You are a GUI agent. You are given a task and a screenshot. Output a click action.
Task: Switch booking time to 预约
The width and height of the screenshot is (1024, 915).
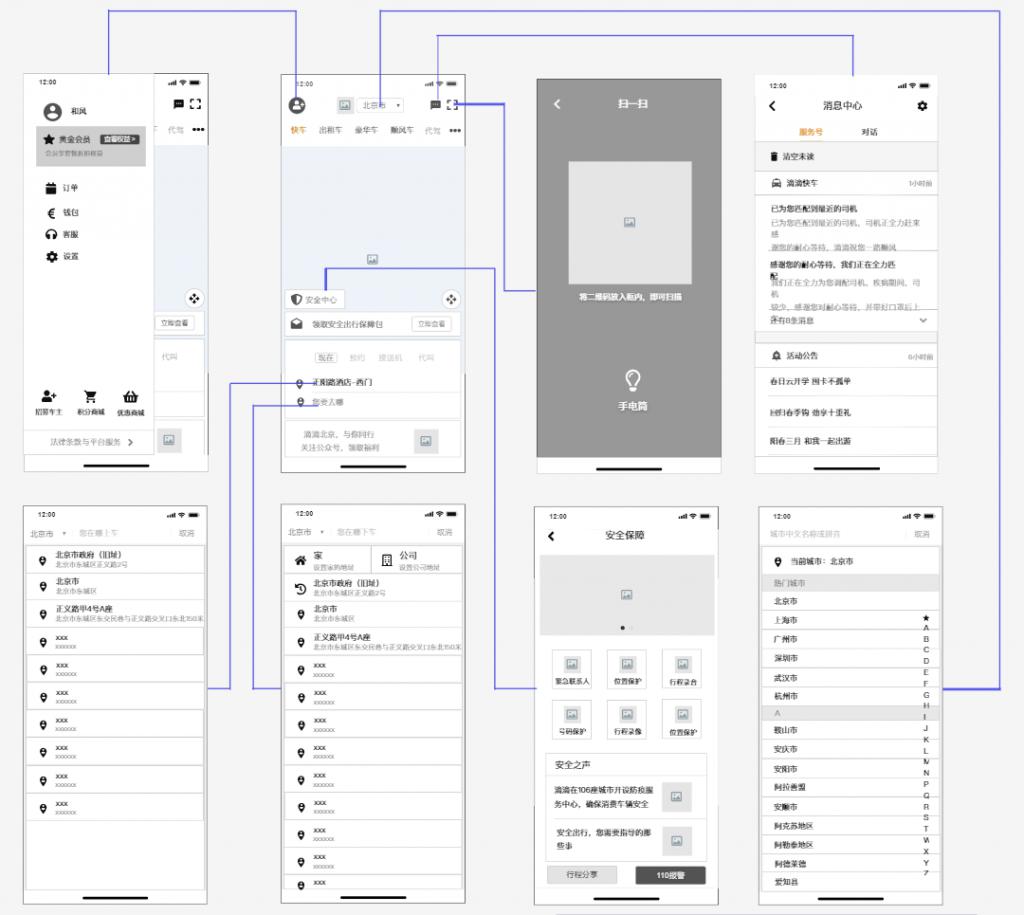[357, 357]
